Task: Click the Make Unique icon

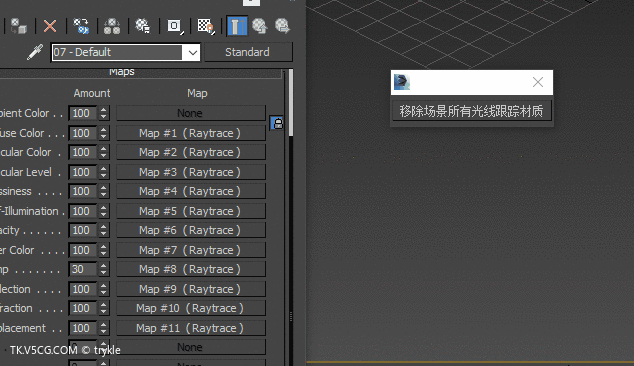Action: click(x=112, y=26)
